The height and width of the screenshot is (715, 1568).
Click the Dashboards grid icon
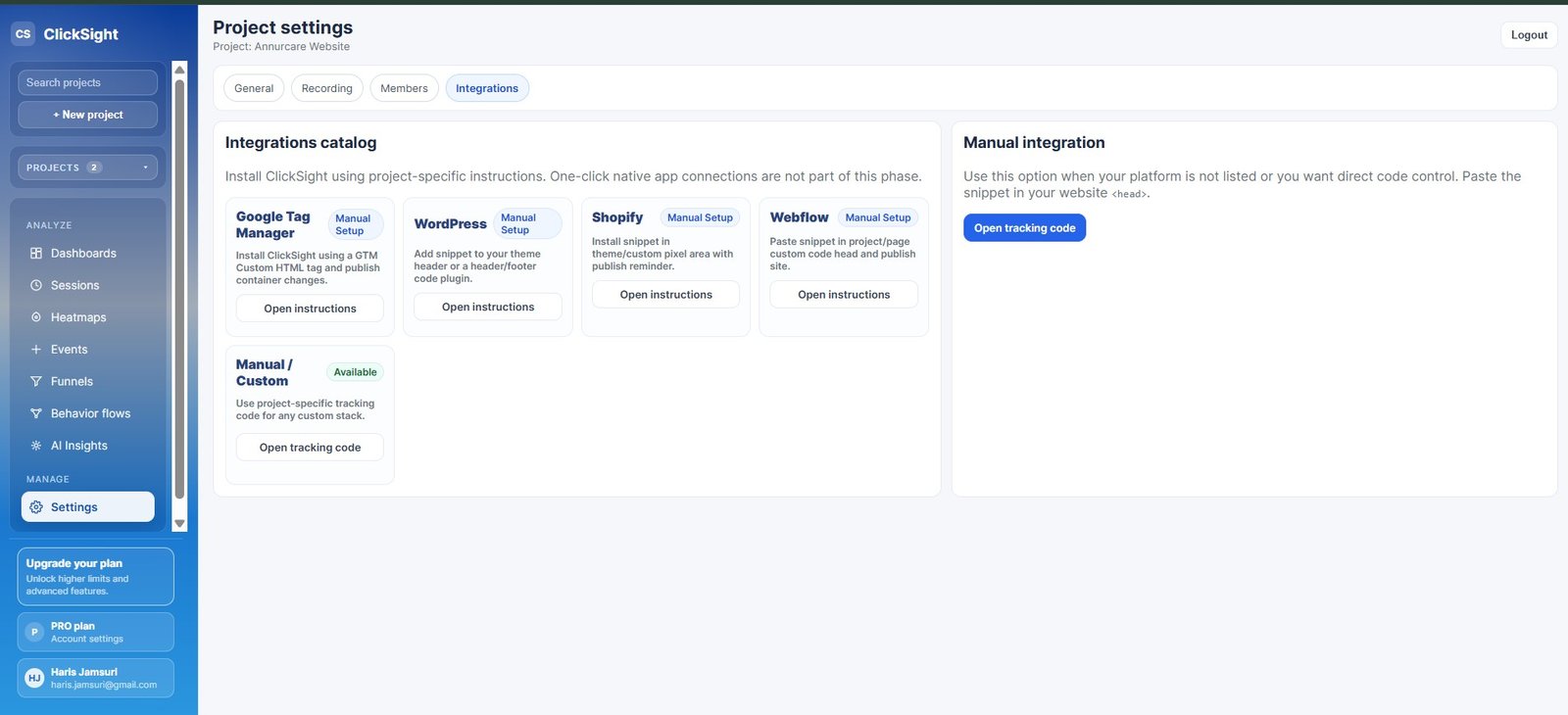[36, 254]
